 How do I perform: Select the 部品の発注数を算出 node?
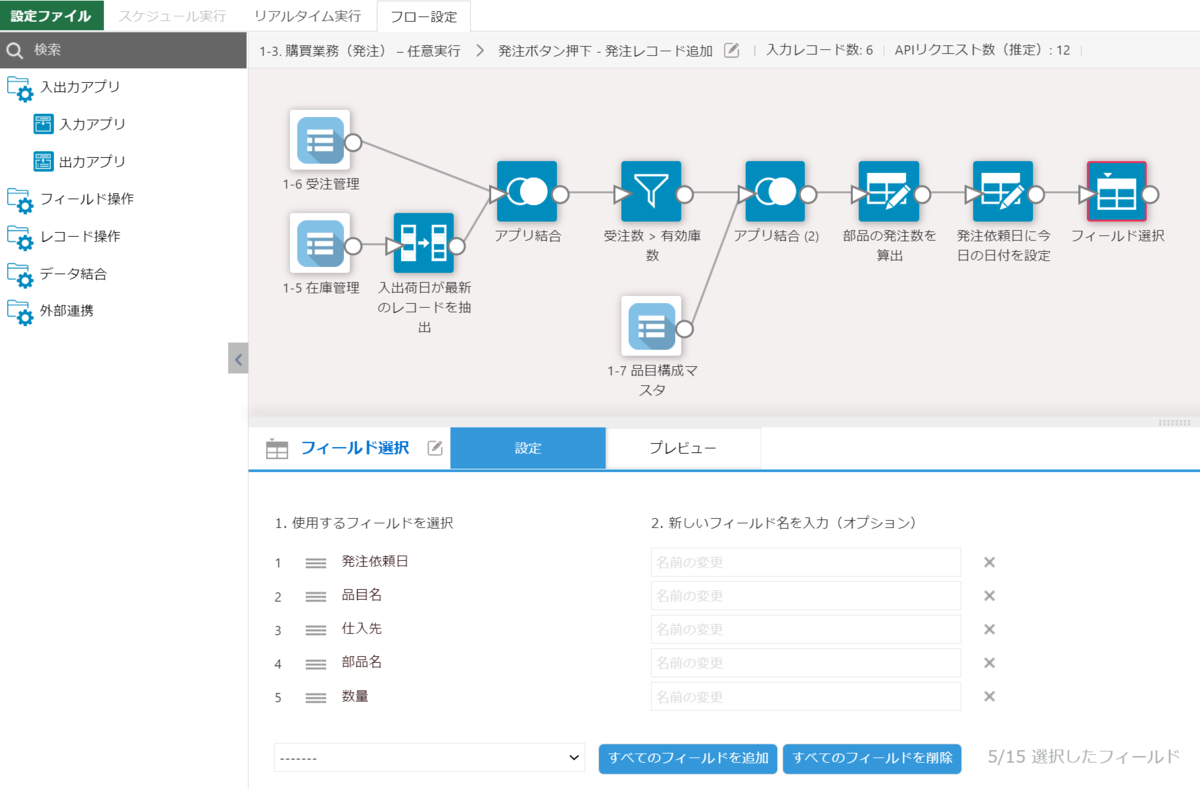888,191
